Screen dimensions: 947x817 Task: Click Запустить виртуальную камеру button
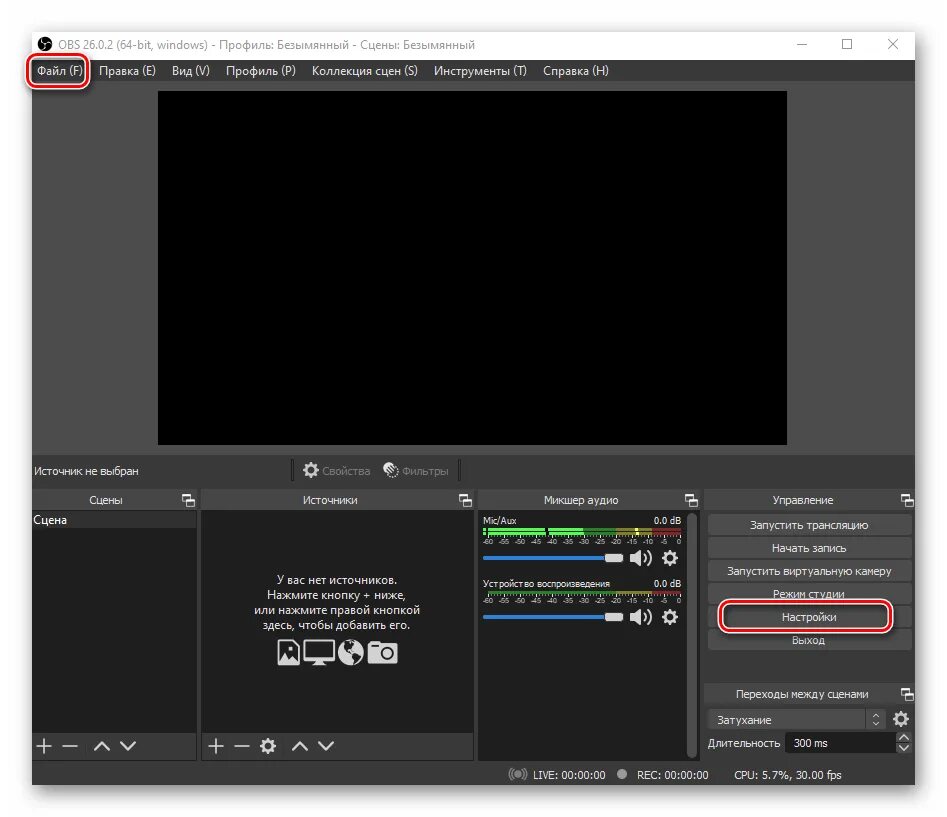[x=809, y=571]
